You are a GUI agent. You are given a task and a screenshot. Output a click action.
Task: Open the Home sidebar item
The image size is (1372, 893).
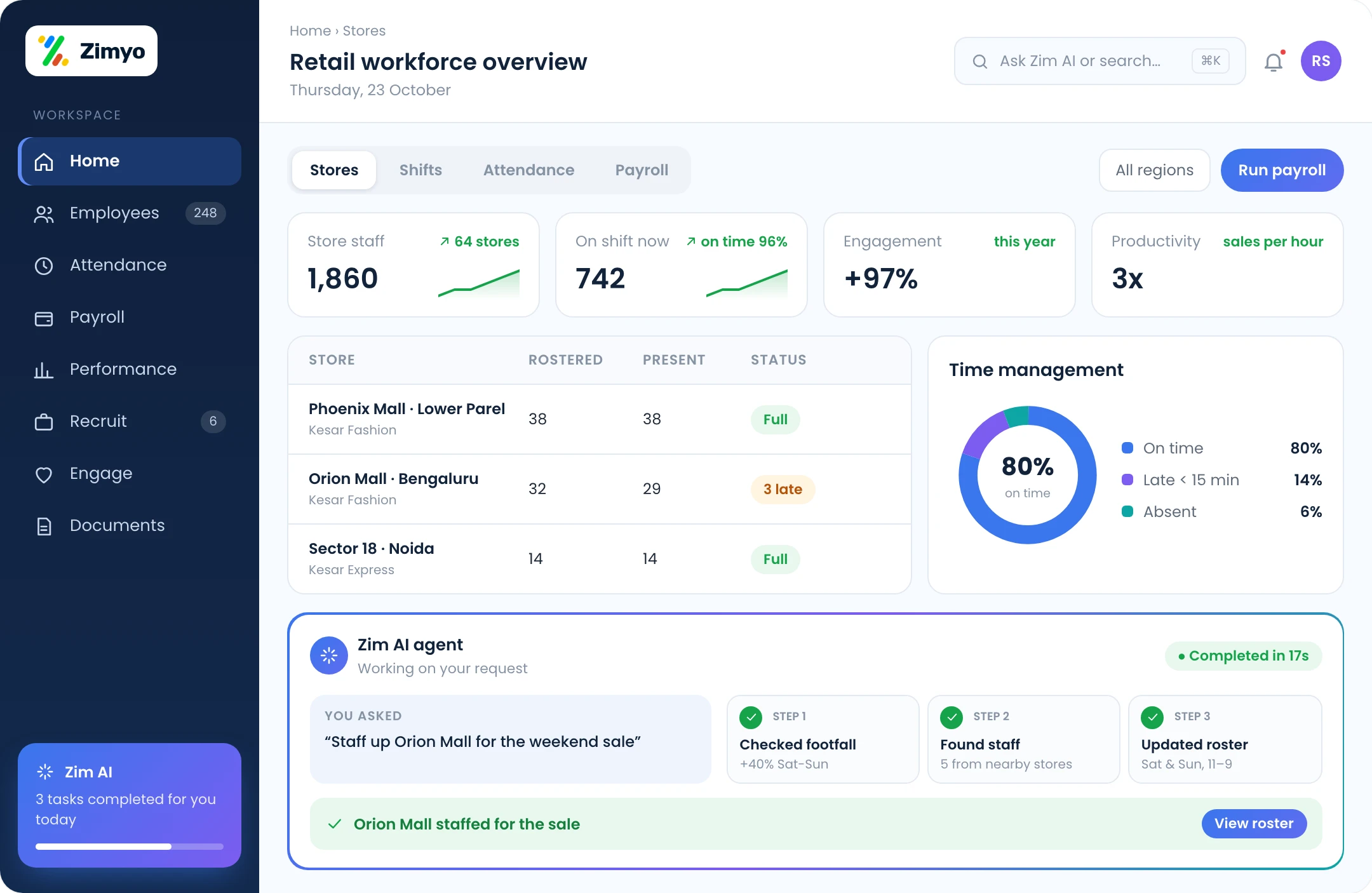click(130, 161)
